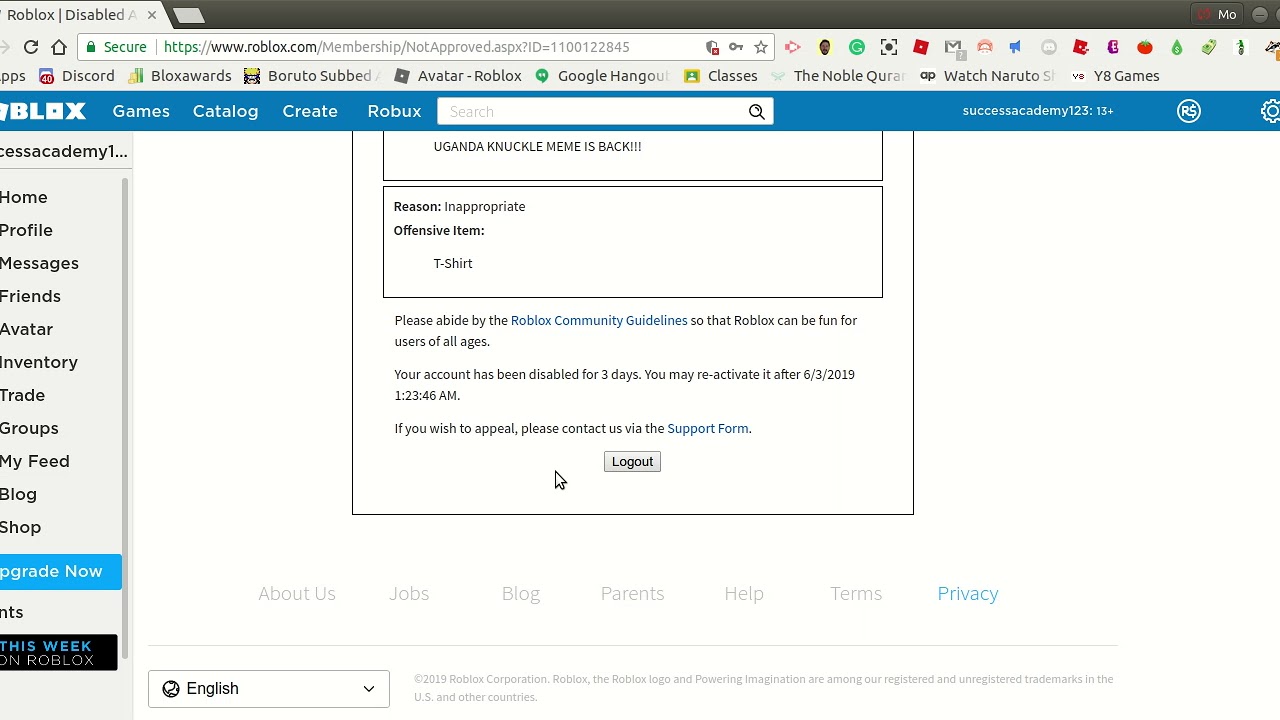Open the grey Discord extension icon
Image resolution: width=1280 pixels, height=720 pixels.
tap(1049, 47)
